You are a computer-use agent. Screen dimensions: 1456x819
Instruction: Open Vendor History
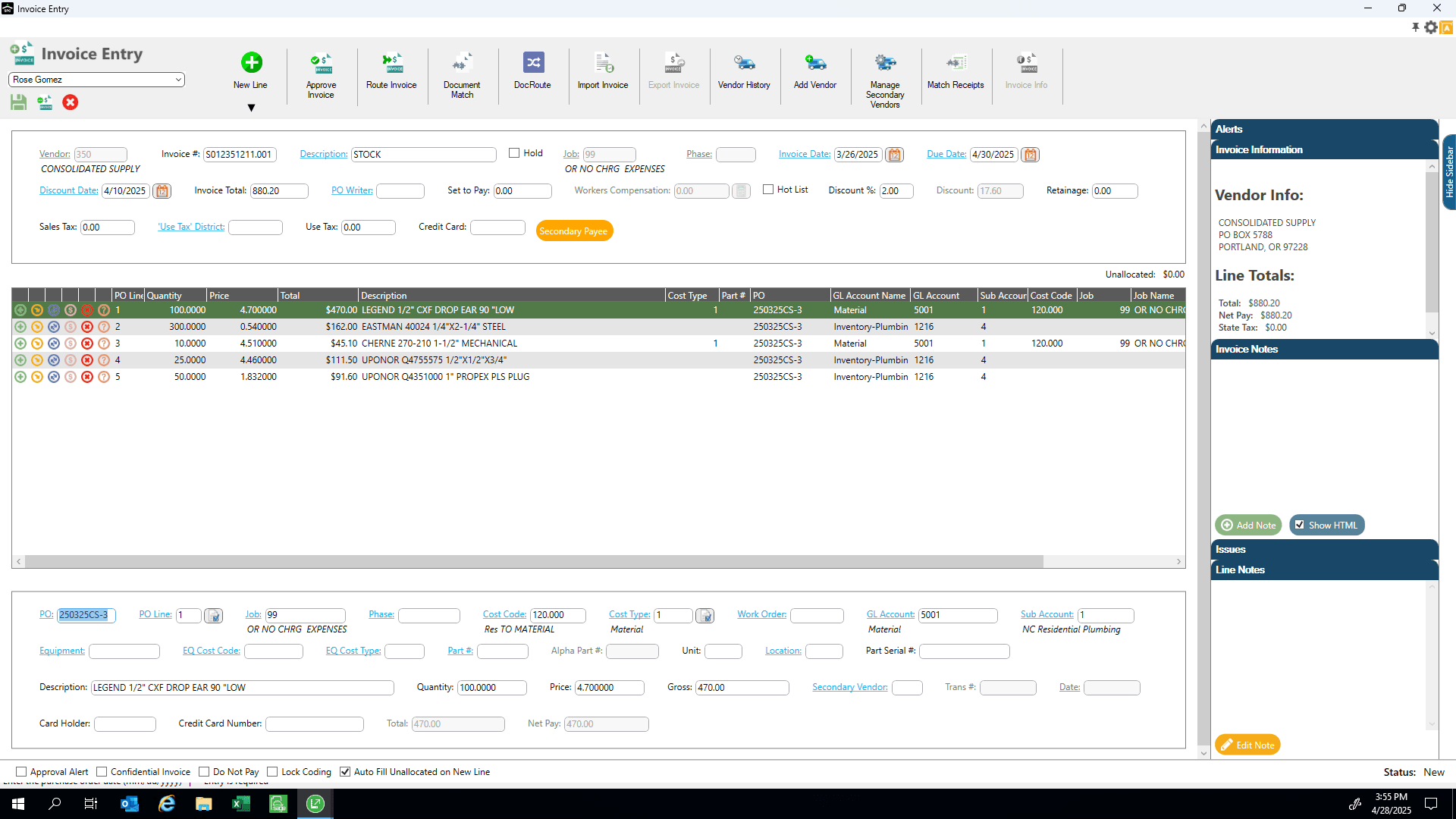pyautogui.click(x=744, y=62)
